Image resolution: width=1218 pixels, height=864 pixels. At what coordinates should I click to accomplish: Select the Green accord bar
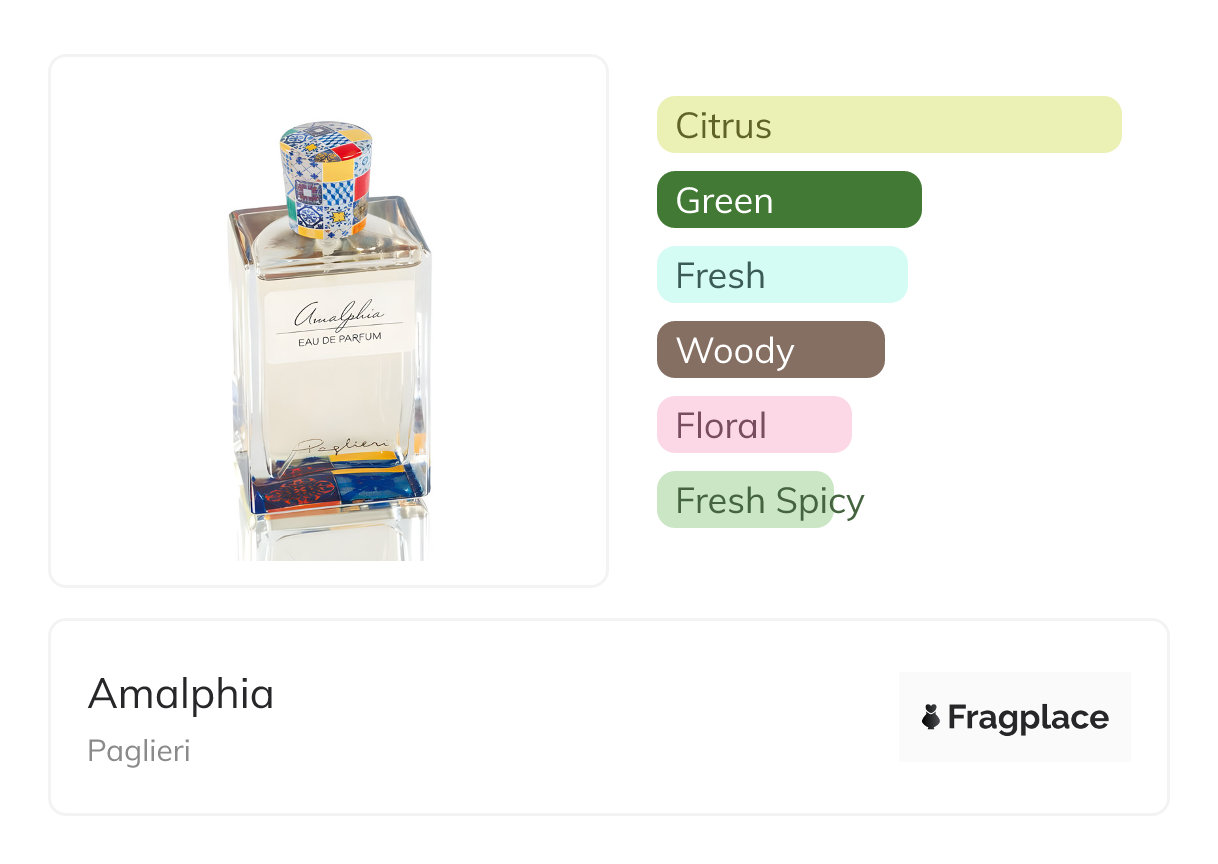click(789, 200)
